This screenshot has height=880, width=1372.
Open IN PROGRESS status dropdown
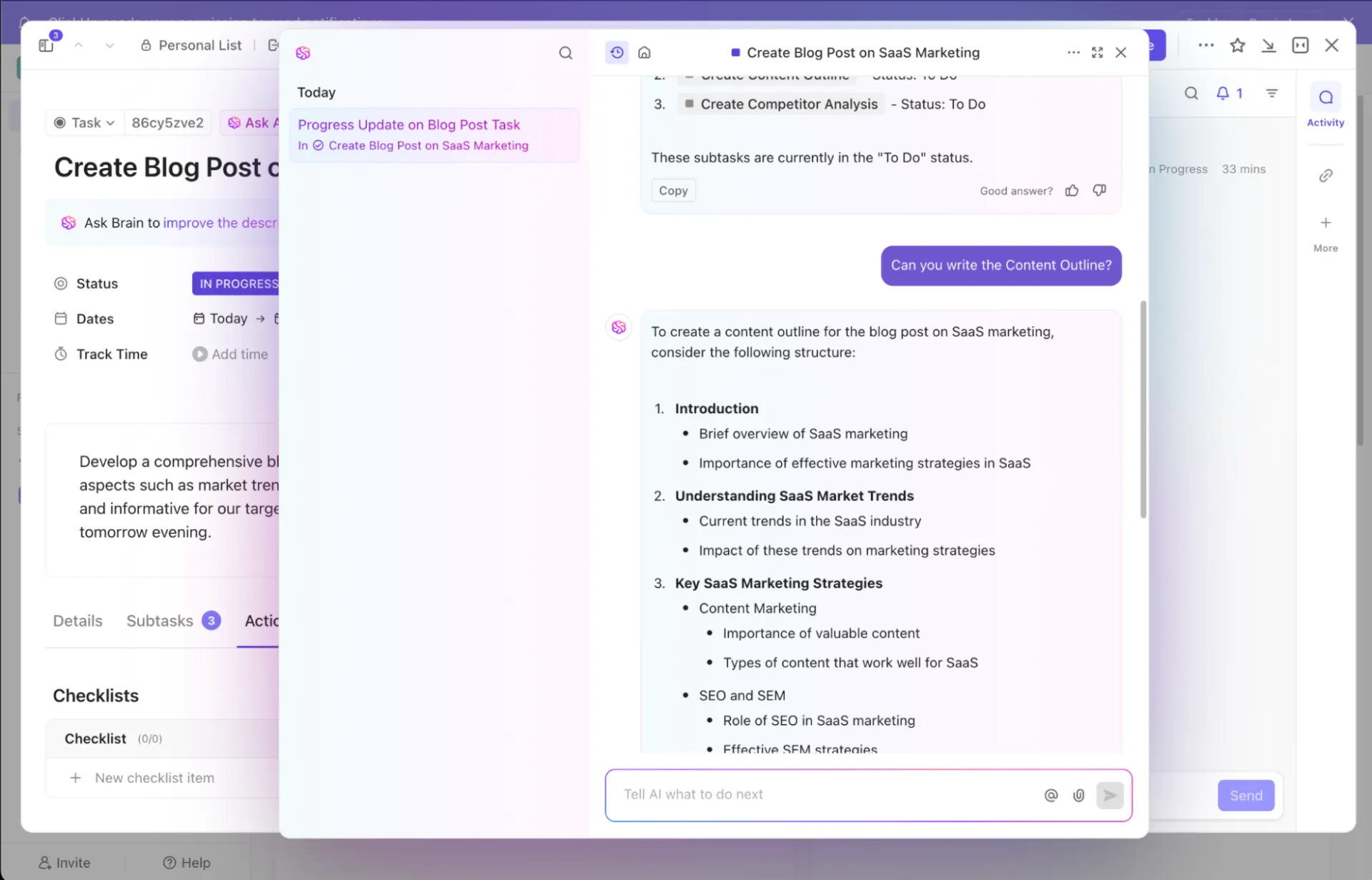(236, 284)
